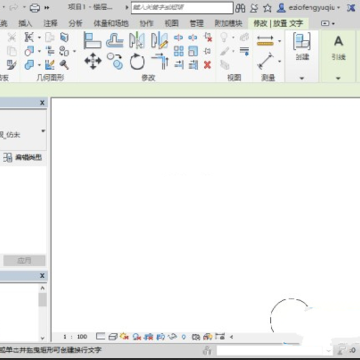Click the Linework icon in View panel
Image resolution: width=360 pixels, height=360 pixels.
tap(244, 51)
